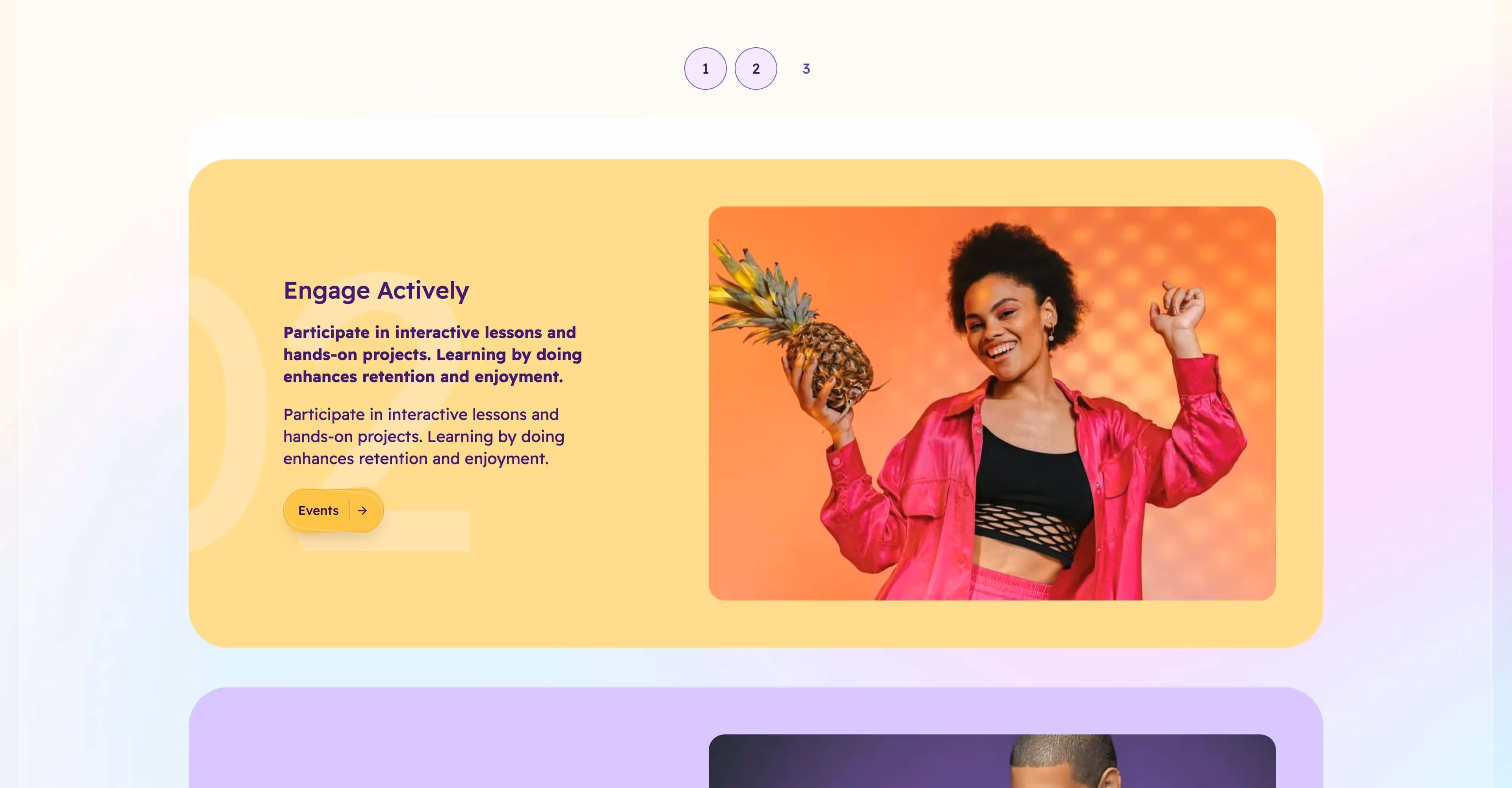The height and width of the screenshot is (788, 1512).
Task: Click the white card edge above yellow card
Action: click(x=756, y=139)
